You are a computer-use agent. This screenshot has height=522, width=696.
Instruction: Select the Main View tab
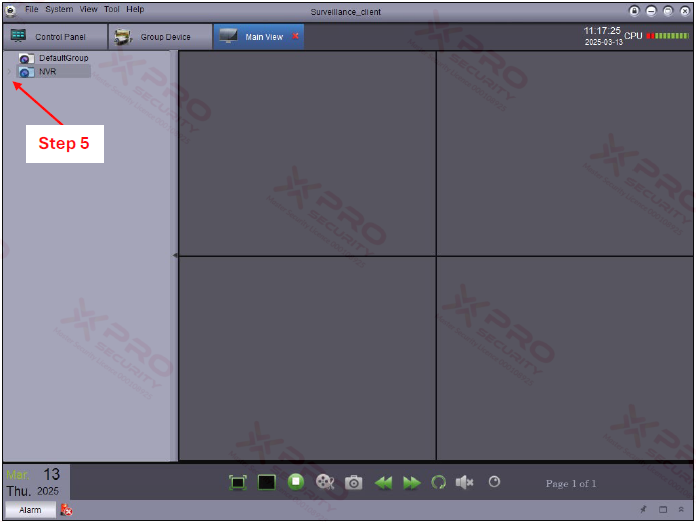[258, 37]
